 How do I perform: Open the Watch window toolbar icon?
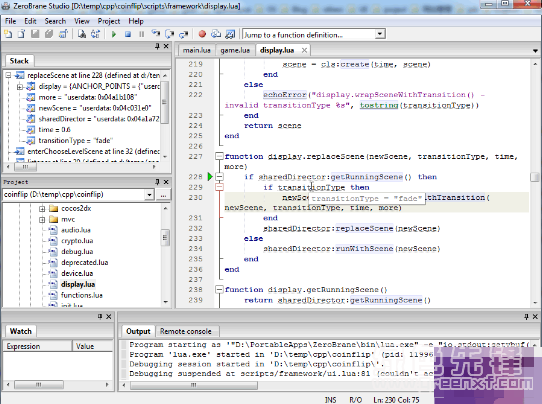(x=230, y=34)
